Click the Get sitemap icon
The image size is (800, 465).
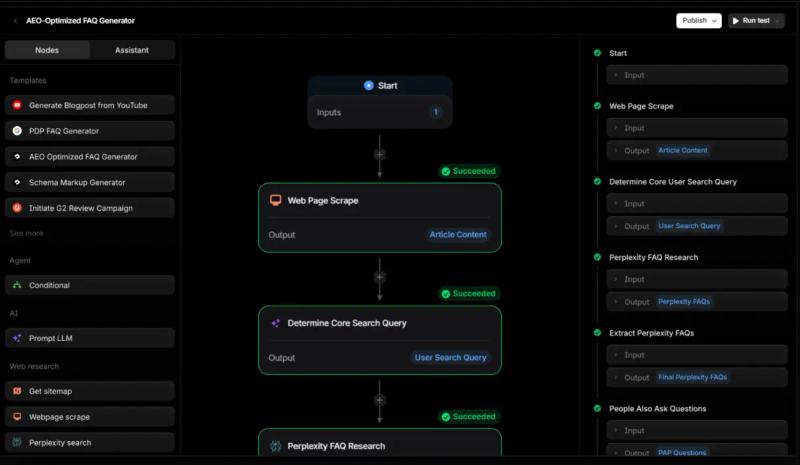click(x=17, y=391)
